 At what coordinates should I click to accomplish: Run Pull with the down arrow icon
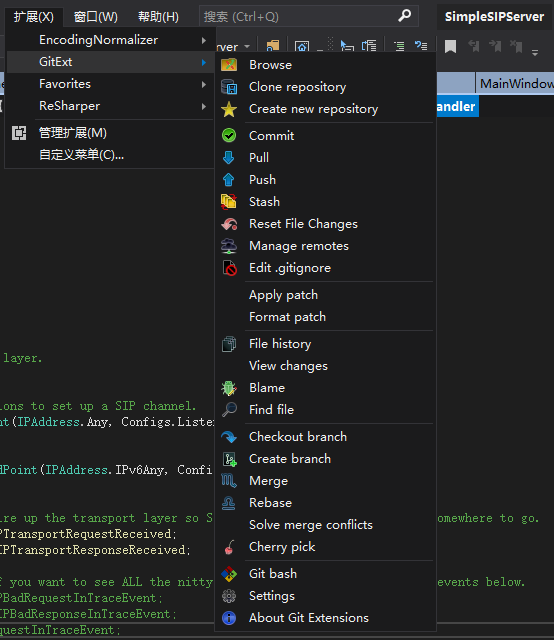pos(325,158)
